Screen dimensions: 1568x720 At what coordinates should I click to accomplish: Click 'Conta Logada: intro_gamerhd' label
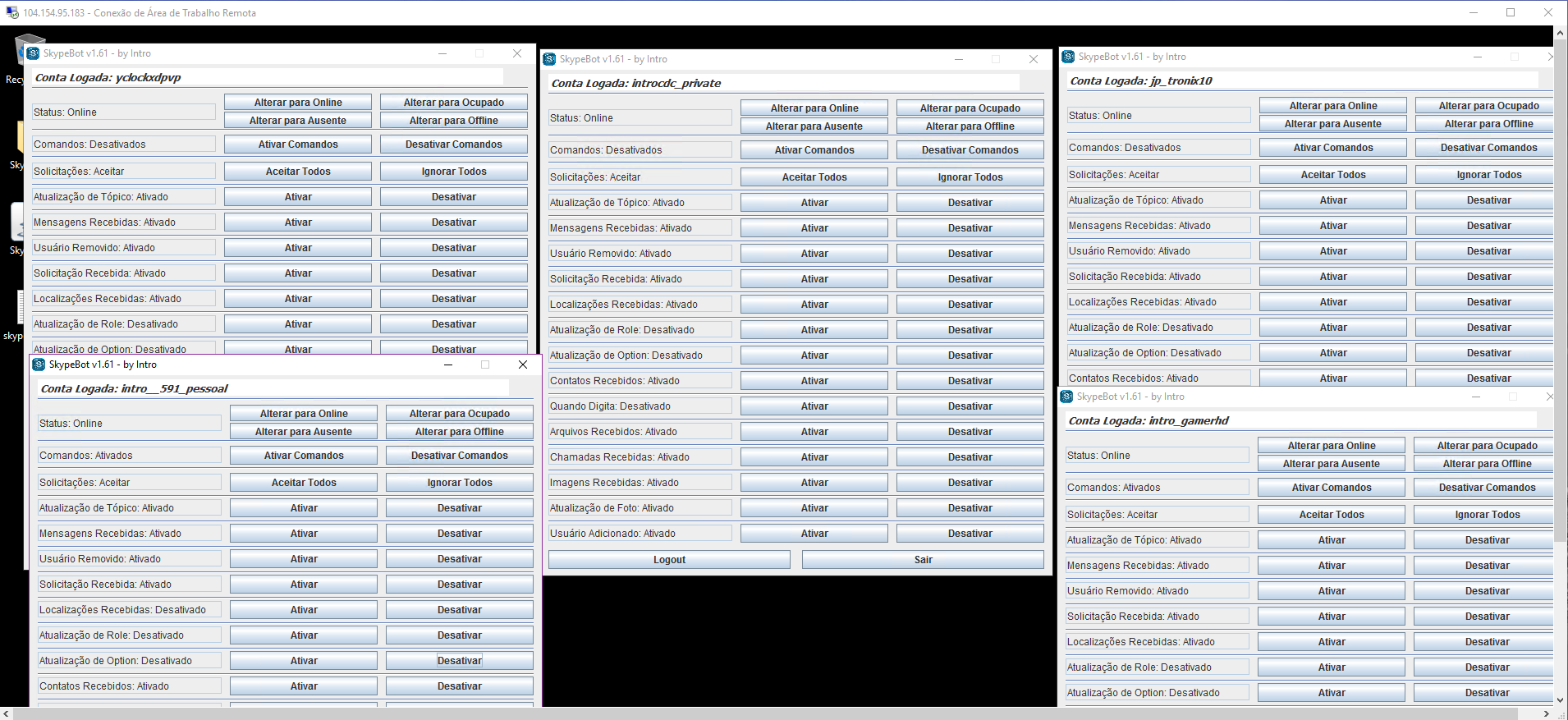pos(1149,420)
